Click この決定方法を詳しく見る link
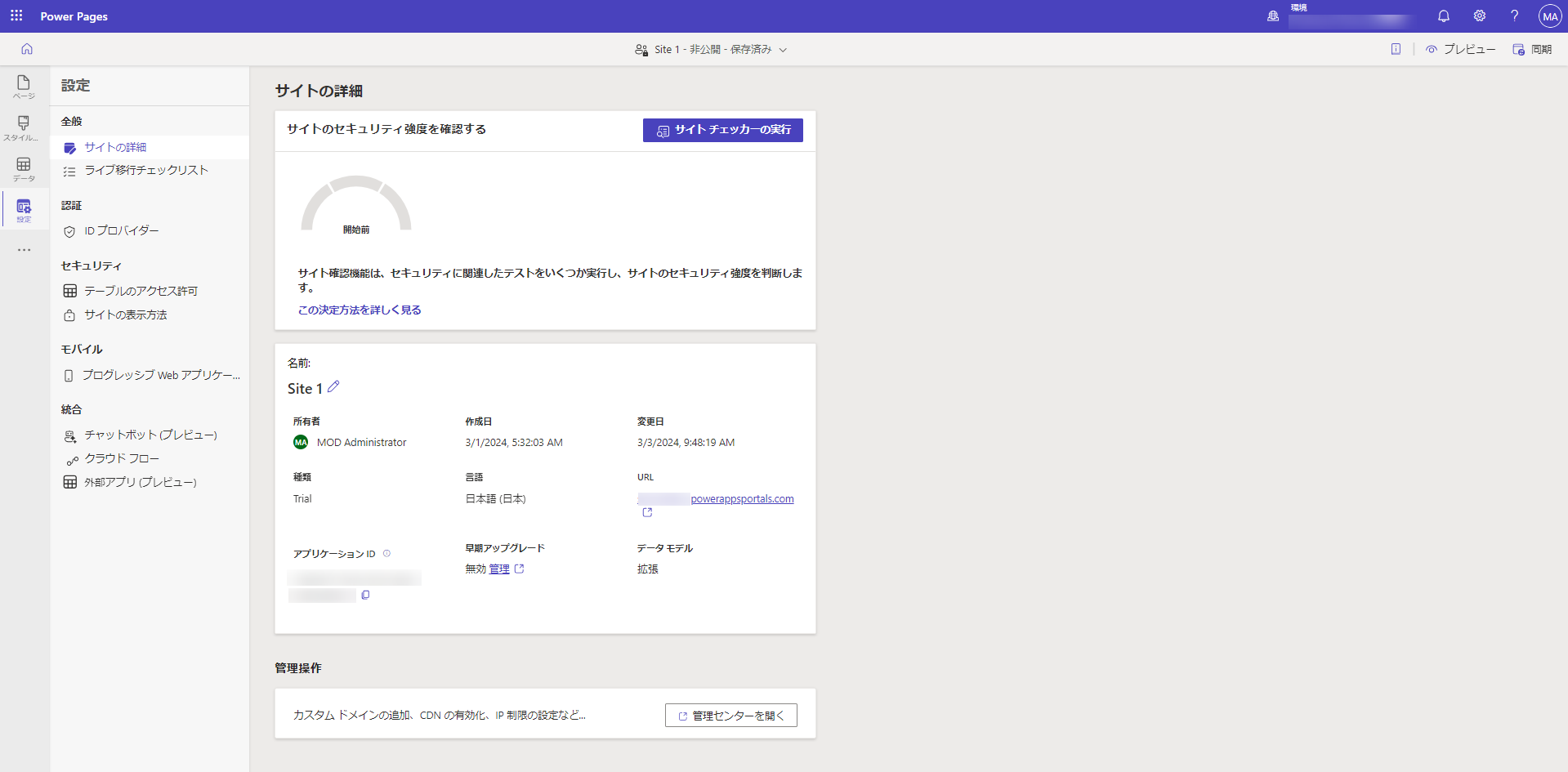The image size is (1568, 772). click(360, 310)
